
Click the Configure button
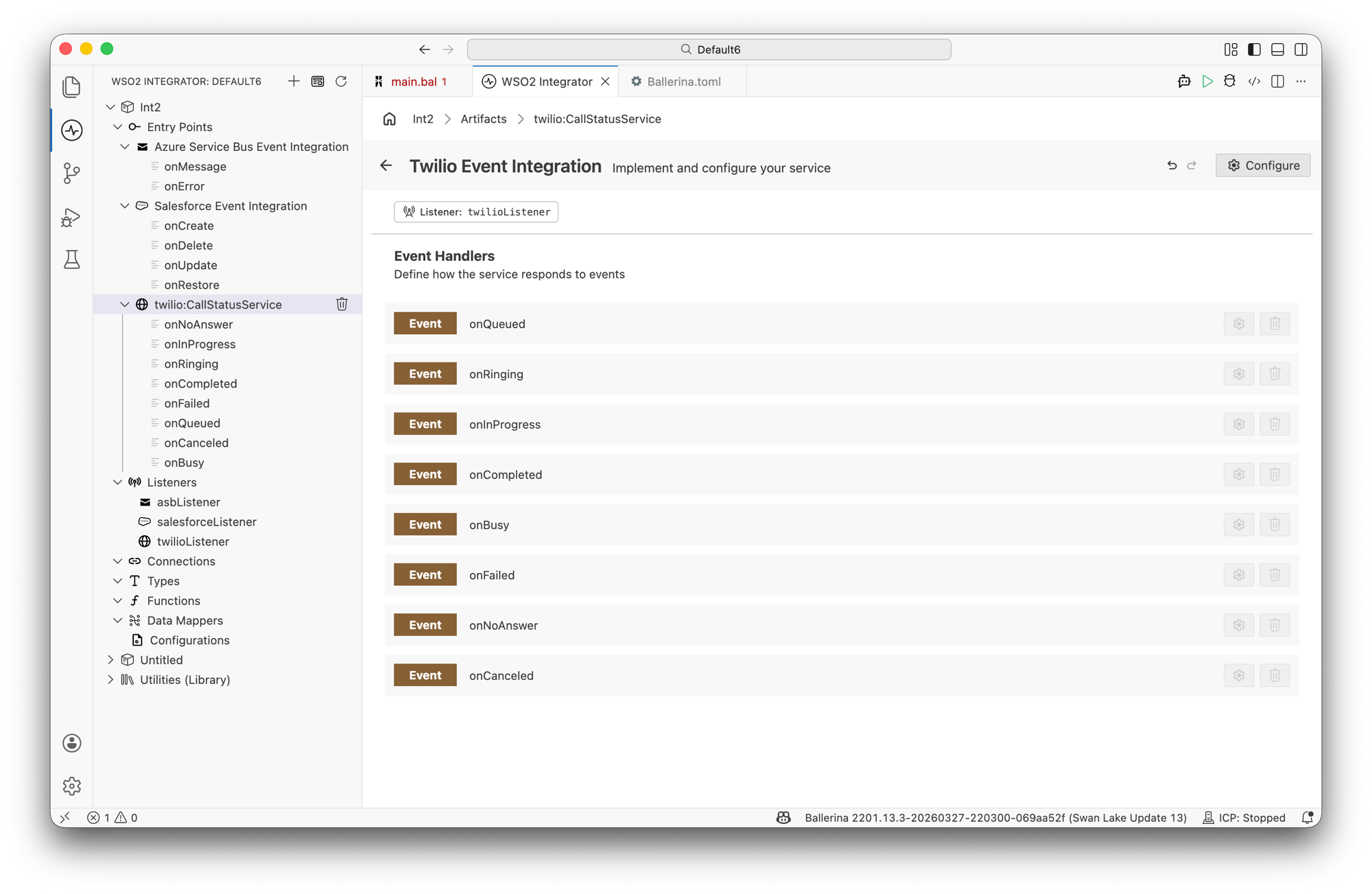[1263, 165]
